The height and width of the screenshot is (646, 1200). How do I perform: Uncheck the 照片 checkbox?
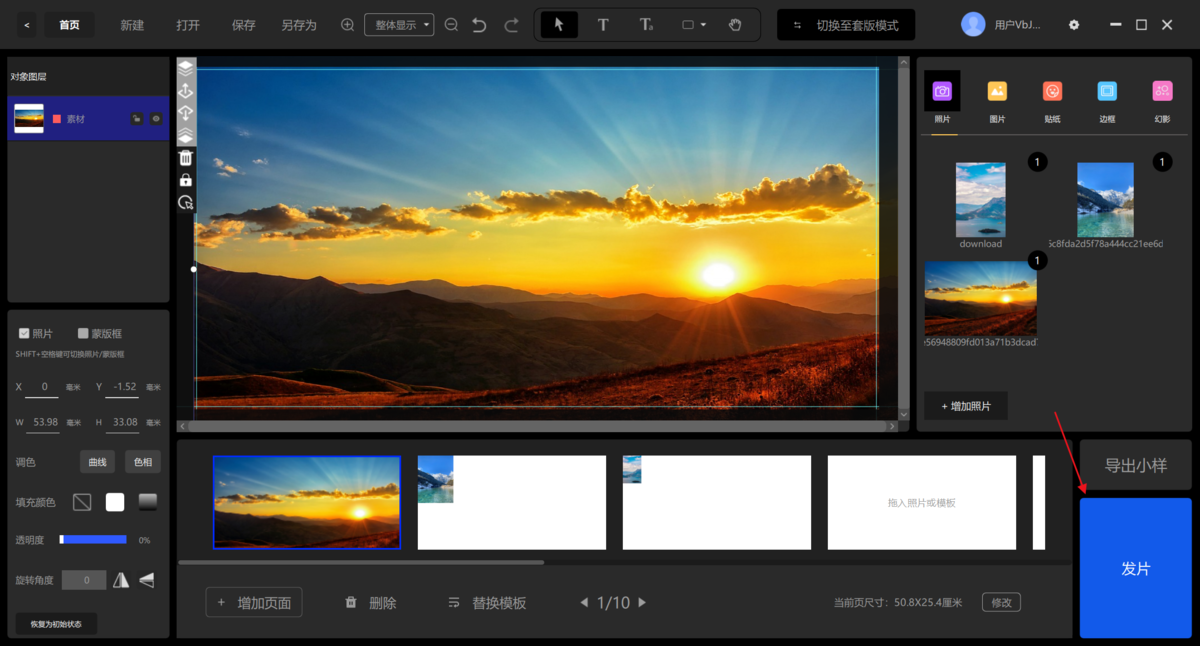[24, 334]
